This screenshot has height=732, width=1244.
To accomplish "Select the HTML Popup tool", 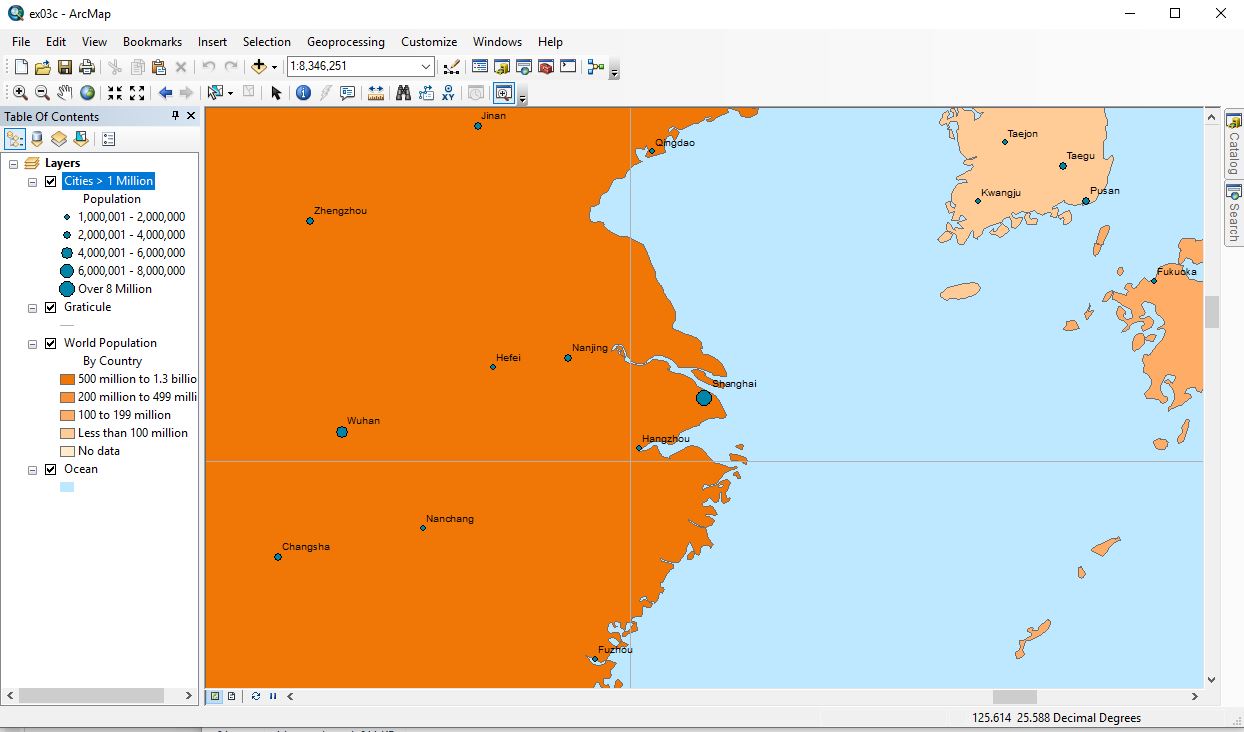I will [348, 93].
